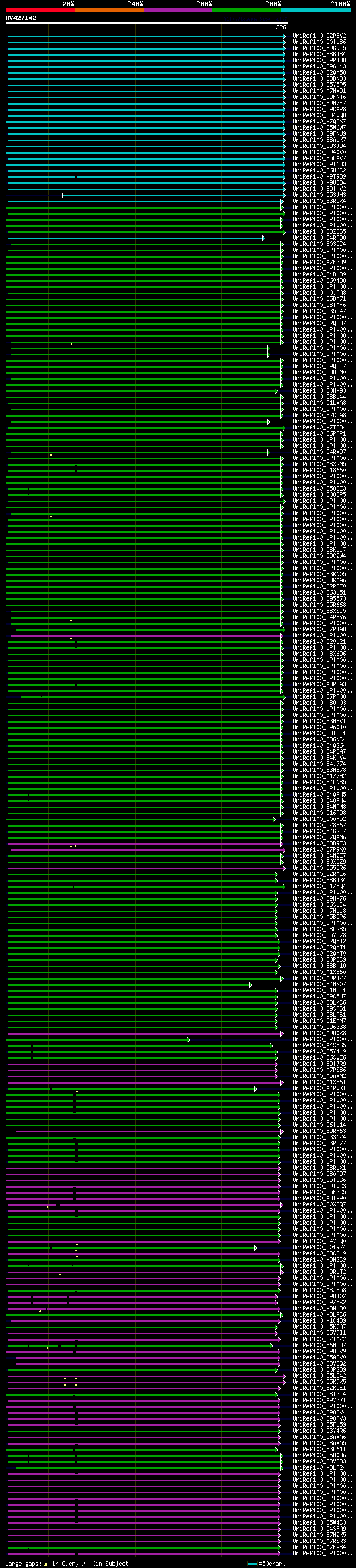Viewport: 356px width, 1568px height.
Task: Click UniRef100_Q00Y52 hit label
Action: click(319, 819)
